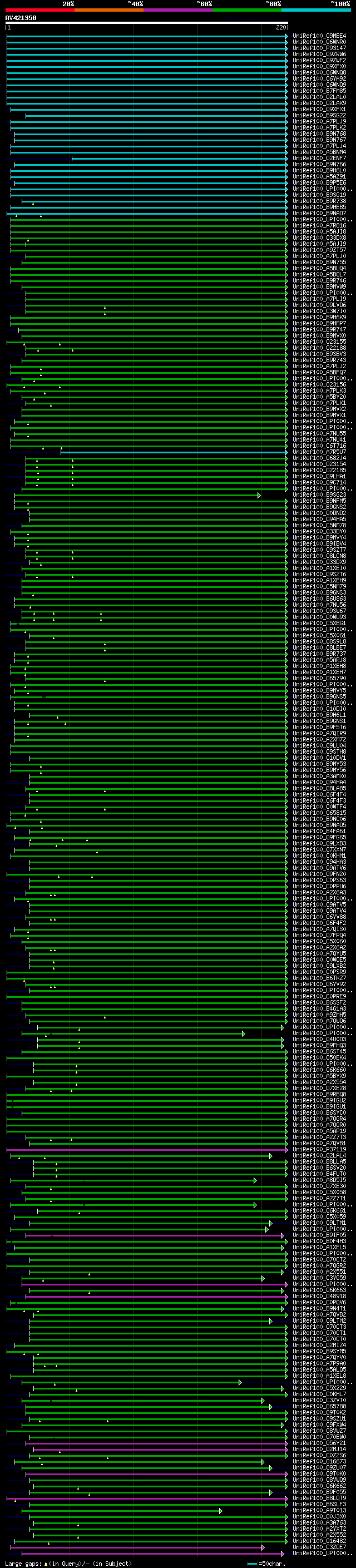
Task: Select hit label UniRef100_Q9C714
Action: (319, 483)
